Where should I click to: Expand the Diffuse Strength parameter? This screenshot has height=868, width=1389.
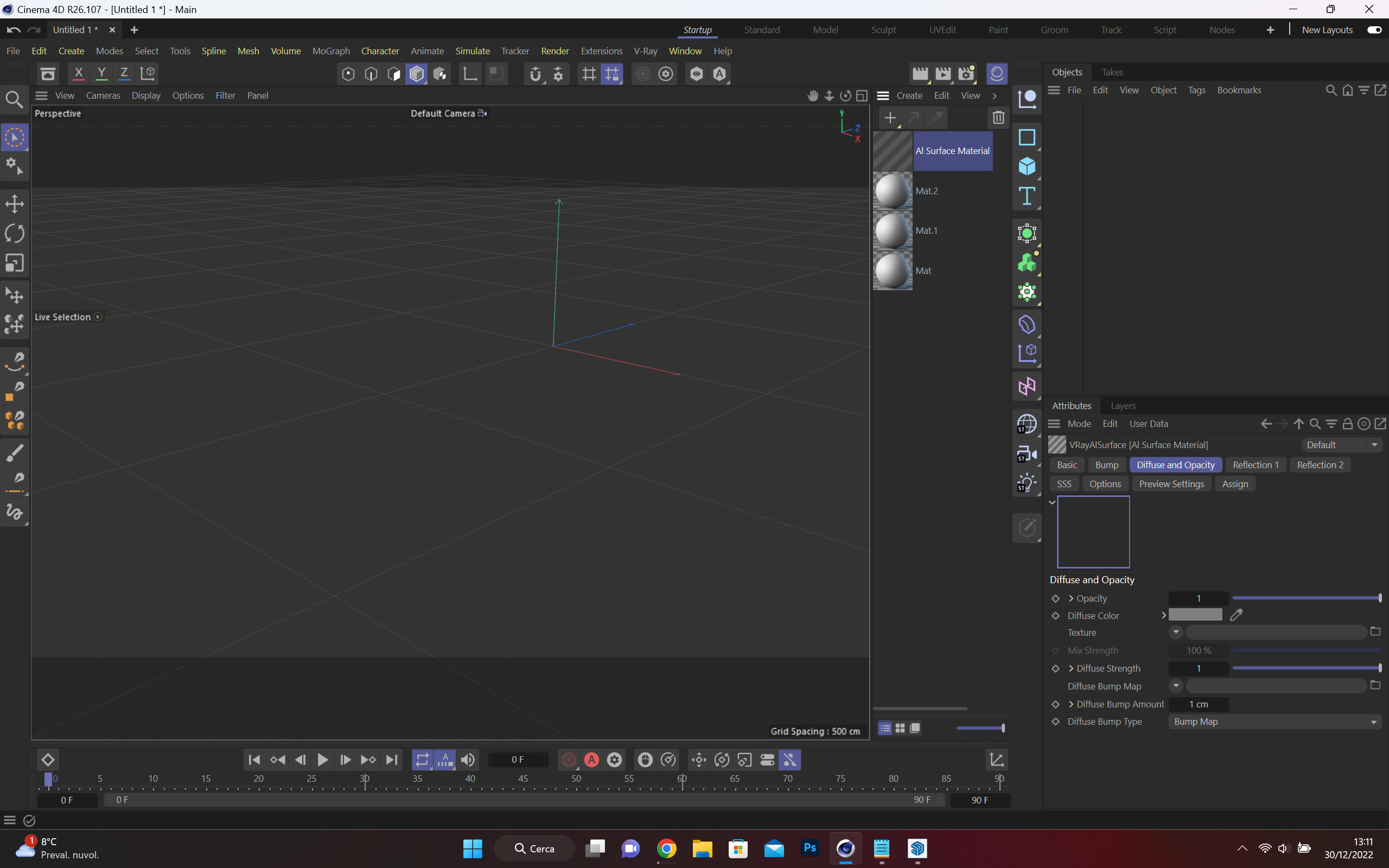coord(1071,669)
